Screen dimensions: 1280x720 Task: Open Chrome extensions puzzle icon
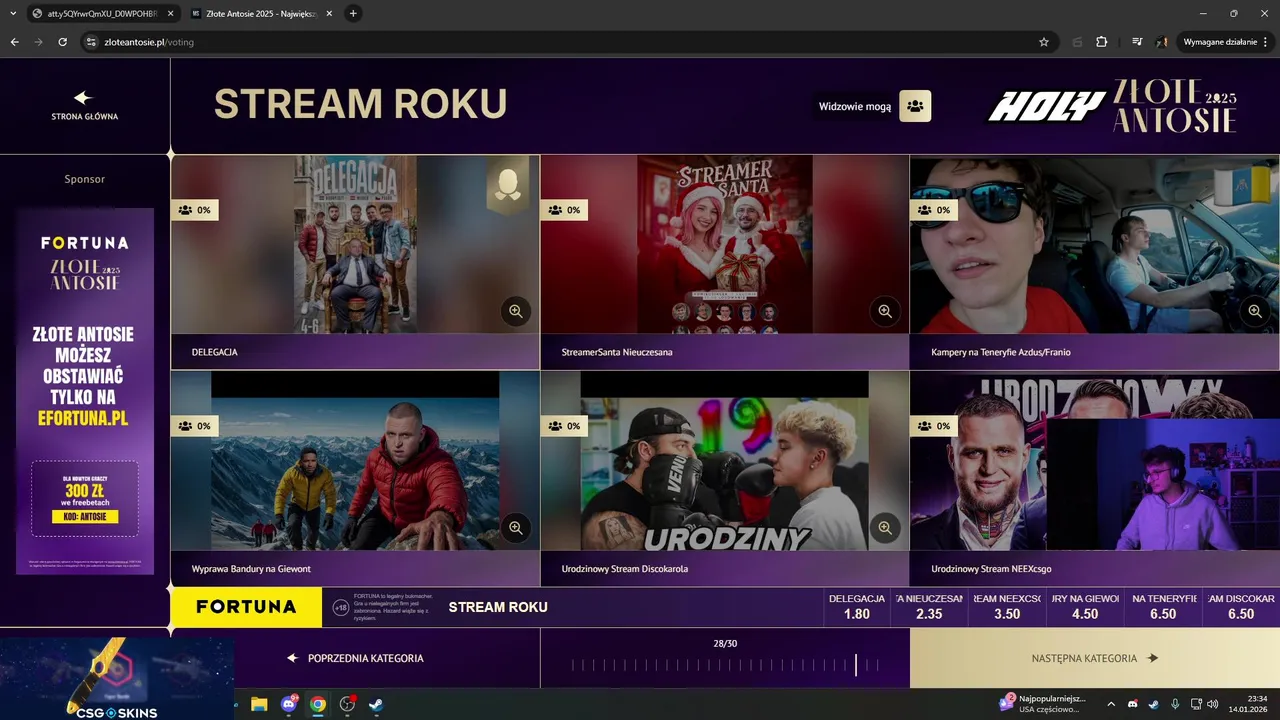[1102, 42]
